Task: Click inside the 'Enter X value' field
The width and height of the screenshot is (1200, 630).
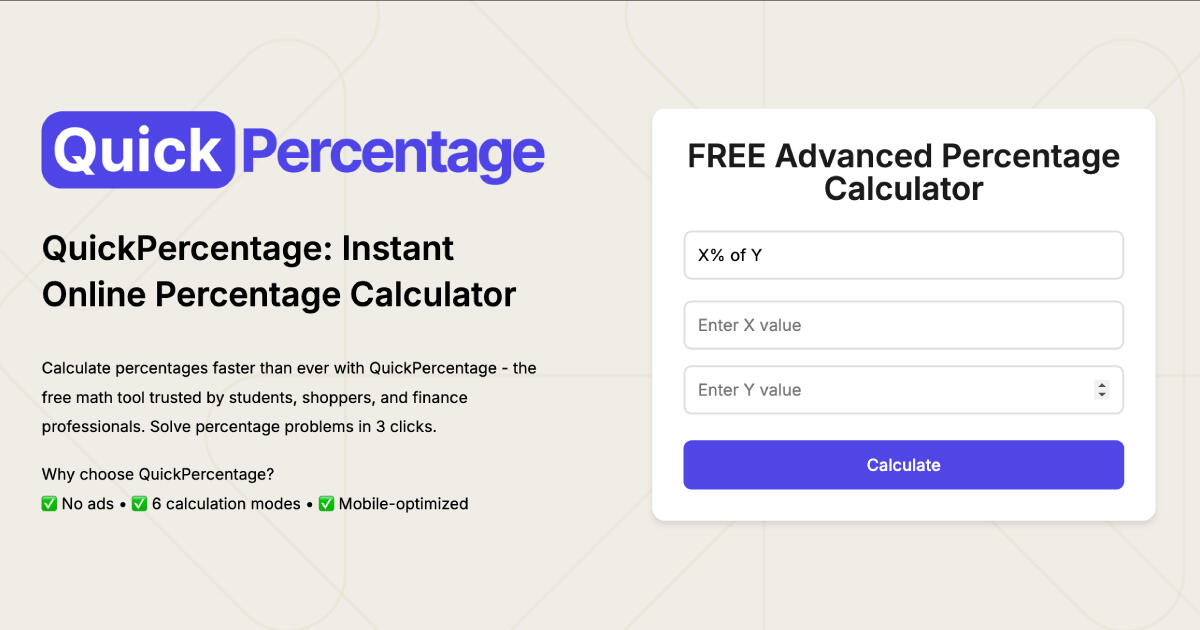Action: (903, 325)
